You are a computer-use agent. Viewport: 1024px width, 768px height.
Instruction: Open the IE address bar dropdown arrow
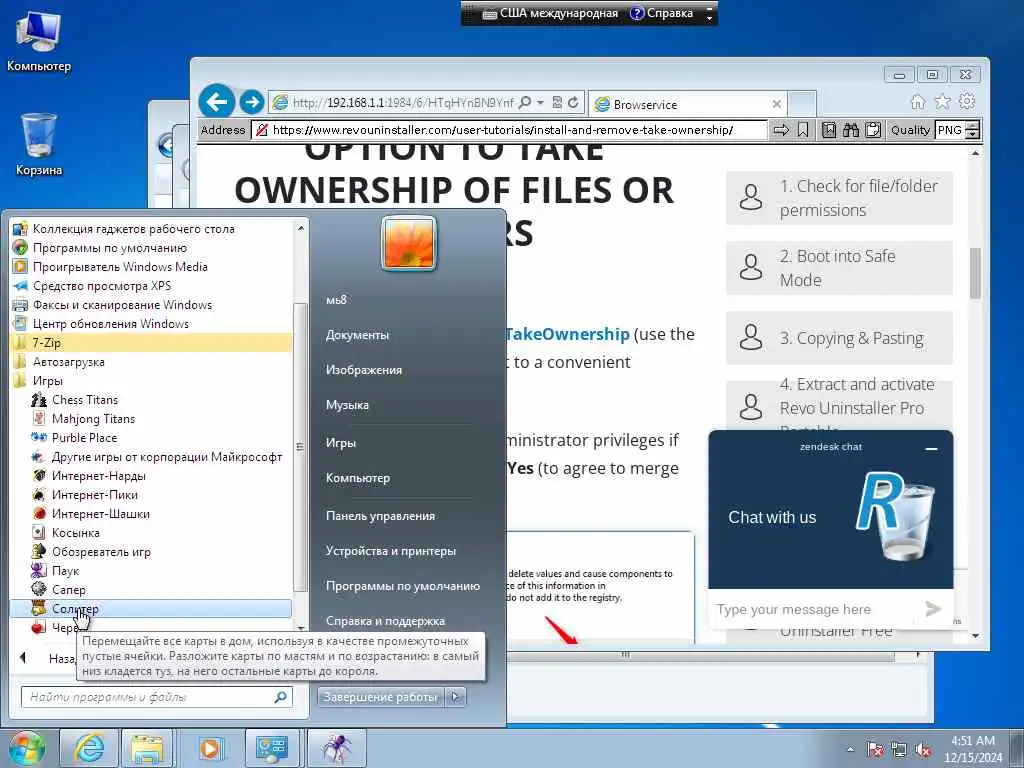pos(540,103)
